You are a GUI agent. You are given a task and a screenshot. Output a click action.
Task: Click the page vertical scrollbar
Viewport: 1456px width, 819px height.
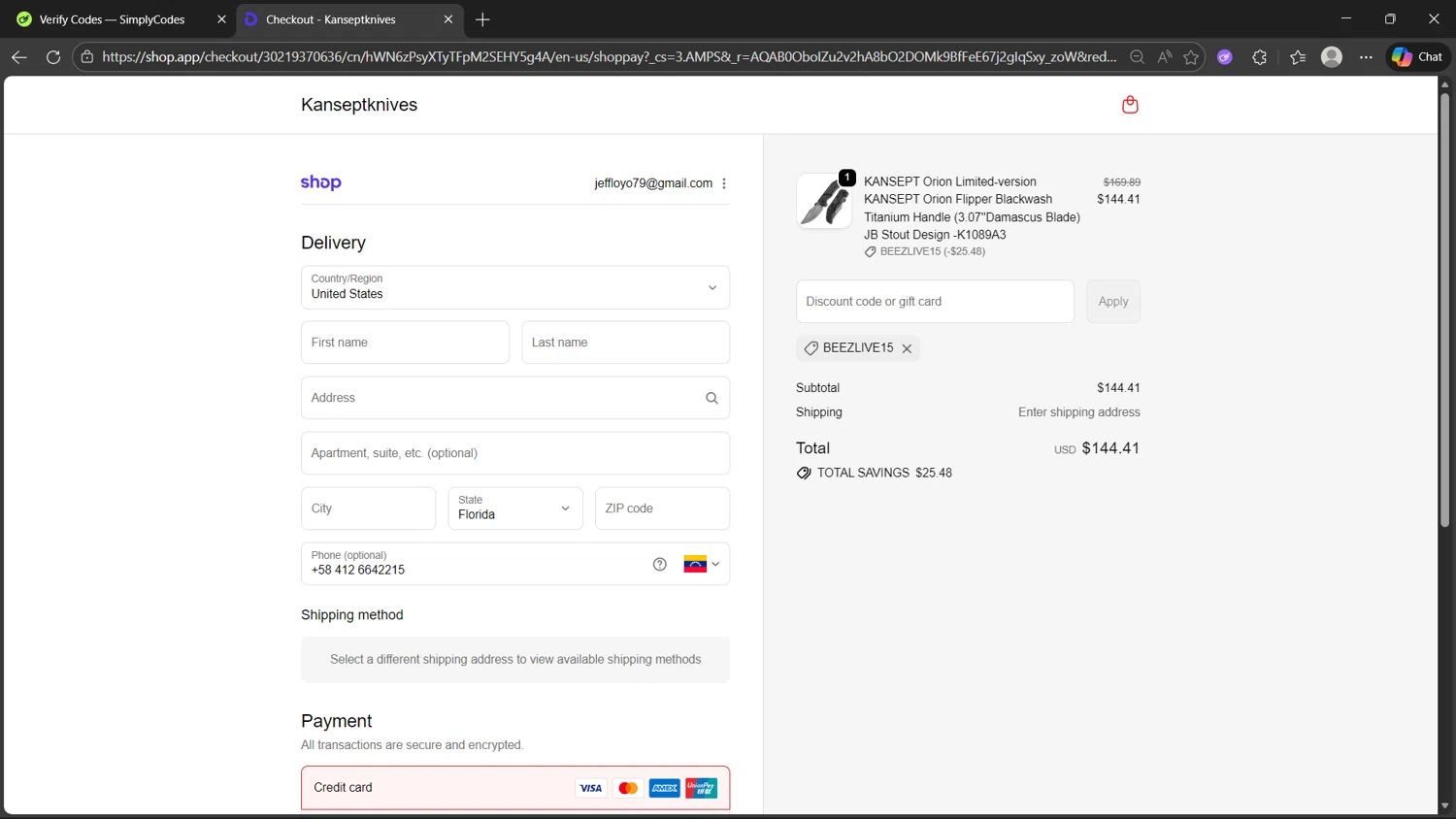point(1444,311)
